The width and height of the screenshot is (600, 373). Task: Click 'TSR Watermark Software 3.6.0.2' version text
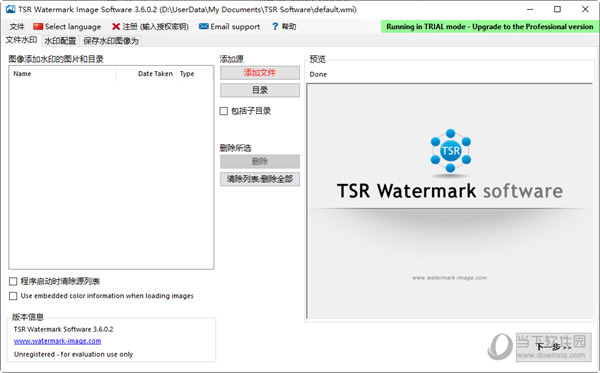[x=64, y=329]
